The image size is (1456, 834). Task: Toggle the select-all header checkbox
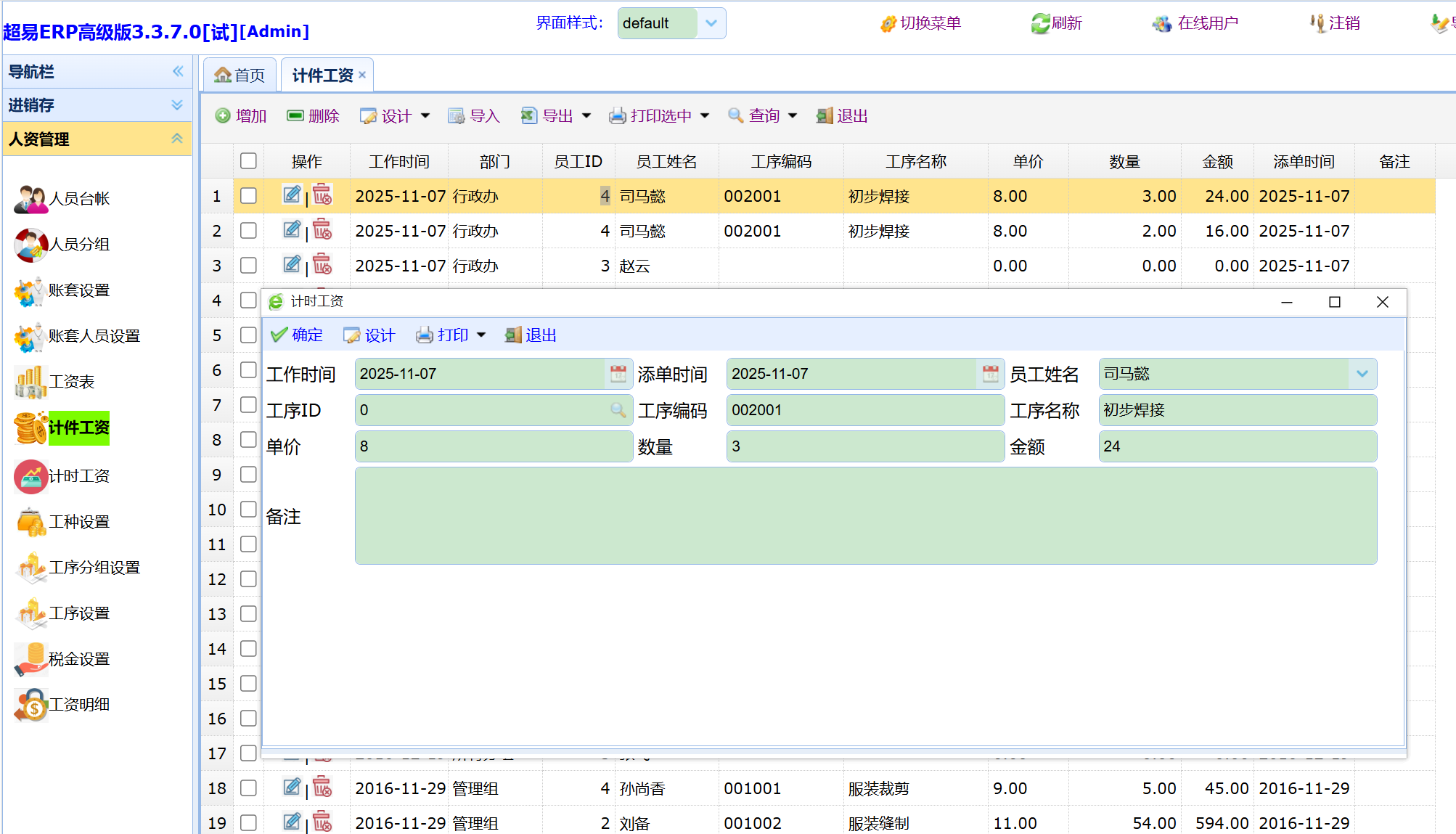248,160
